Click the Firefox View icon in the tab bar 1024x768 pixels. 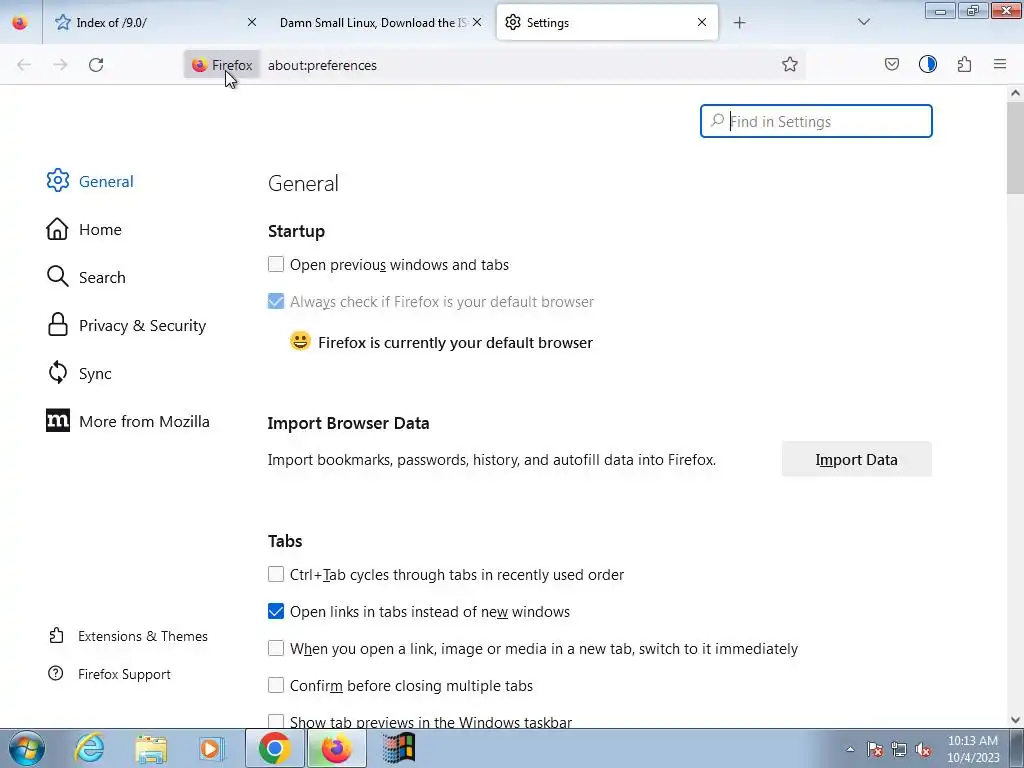(x=20, y=23)
